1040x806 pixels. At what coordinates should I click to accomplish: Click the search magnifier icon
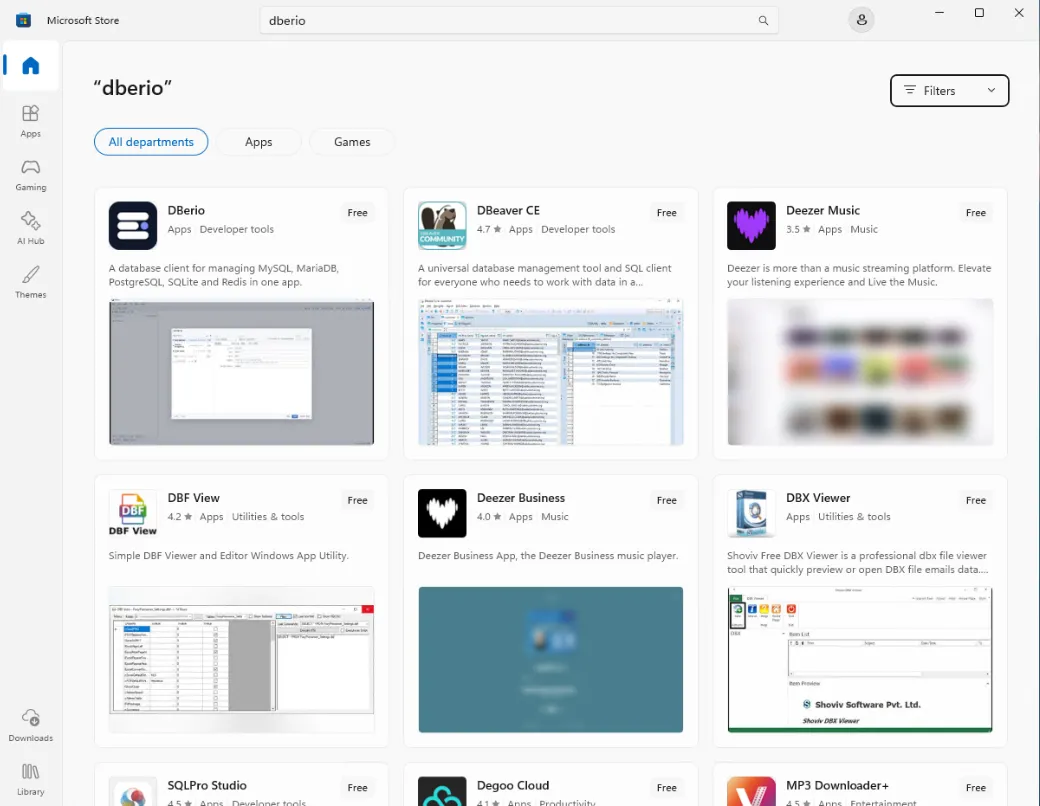click(763, 21)
